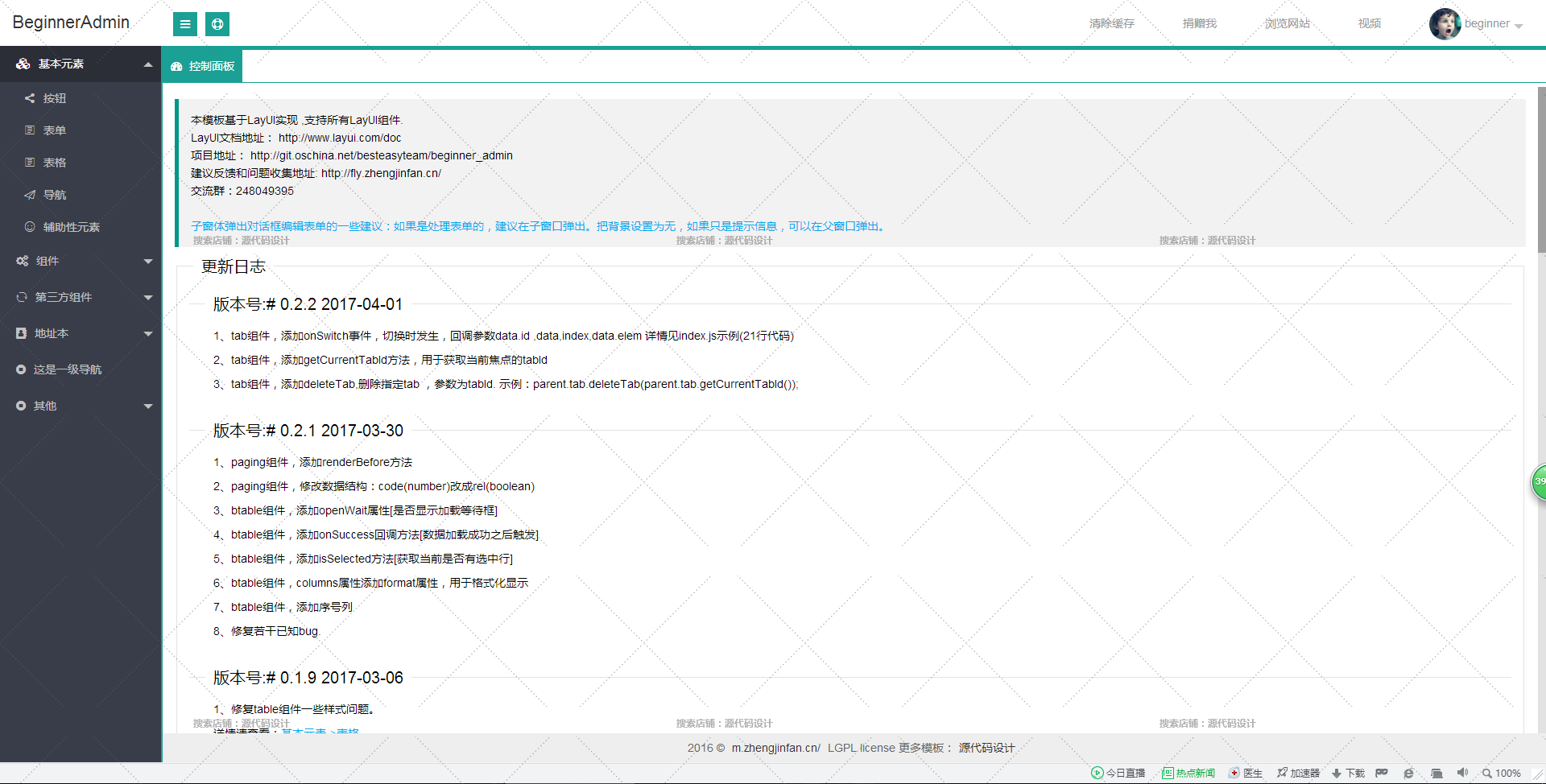Click the 下载 download arrow in status bar

(1348, 773)
